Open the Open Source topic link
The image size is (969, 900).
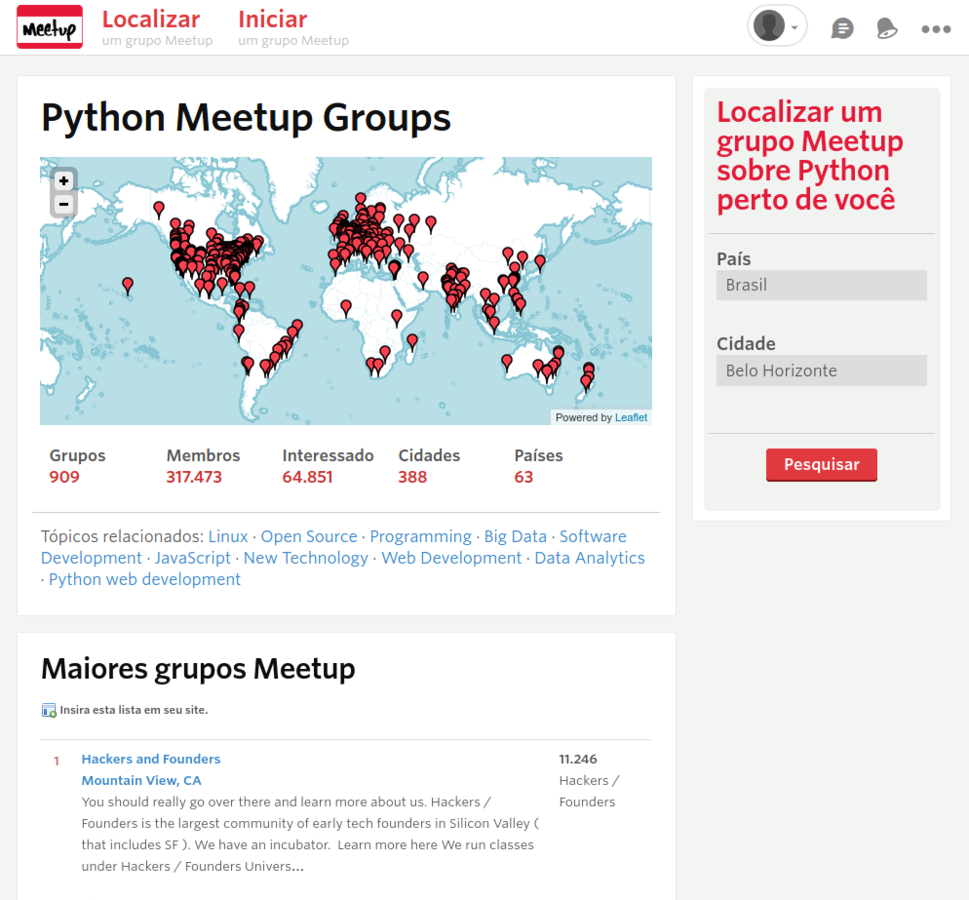pos(309,536)
